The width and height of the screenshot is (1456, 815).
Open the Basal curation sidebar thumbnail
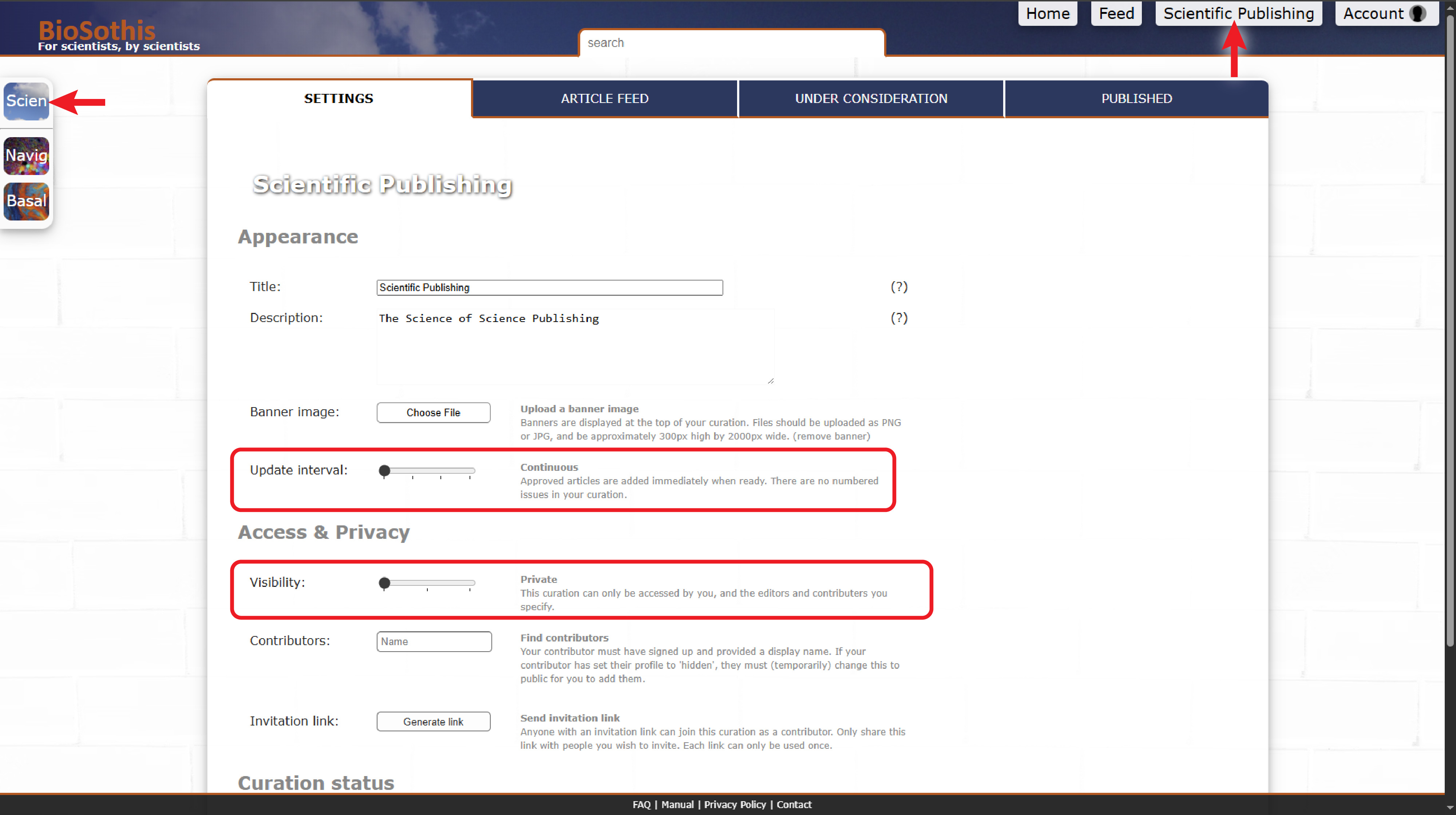click(x=26, y=201)
